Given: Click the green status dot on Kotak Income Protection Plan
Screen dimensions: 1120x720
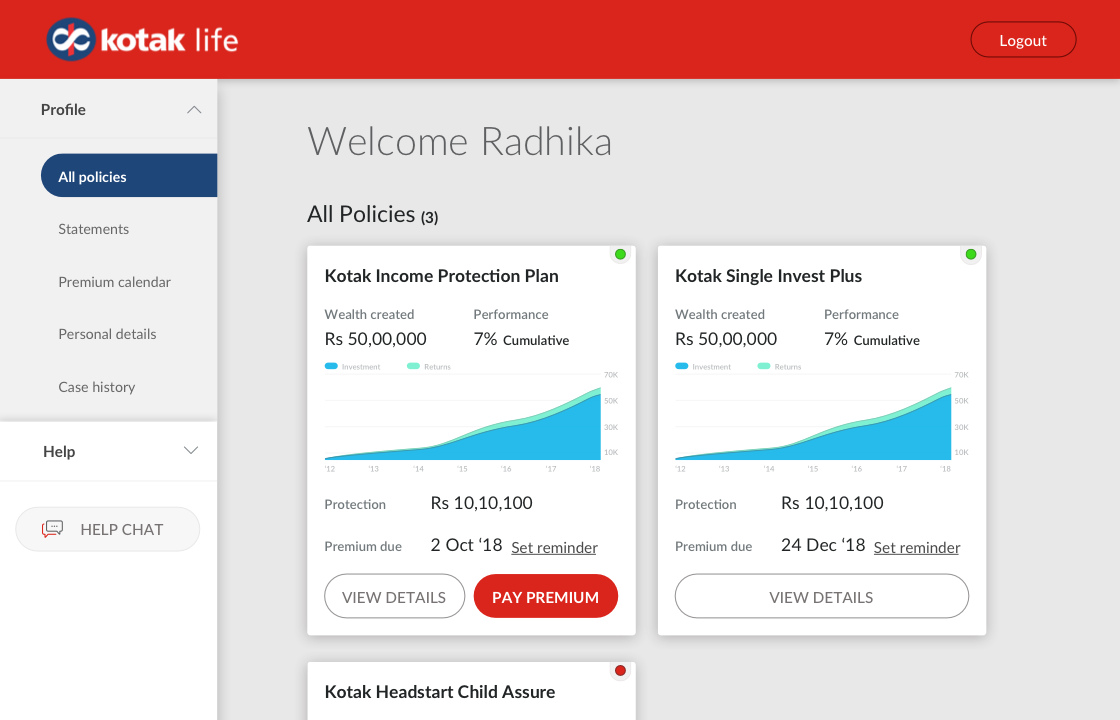Looking at the screenshot, I should point(620,254).
